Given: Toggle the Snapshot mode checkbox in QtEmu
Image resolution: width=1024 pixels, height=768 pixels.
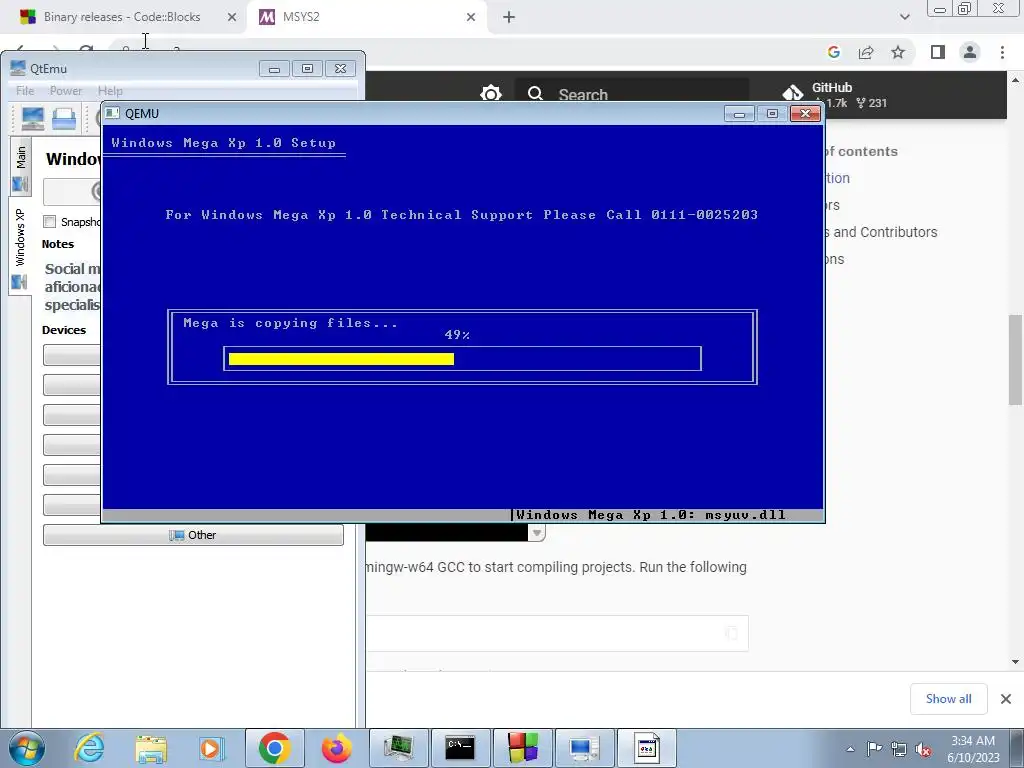Looking at the screenshot, I should (50, 222).
